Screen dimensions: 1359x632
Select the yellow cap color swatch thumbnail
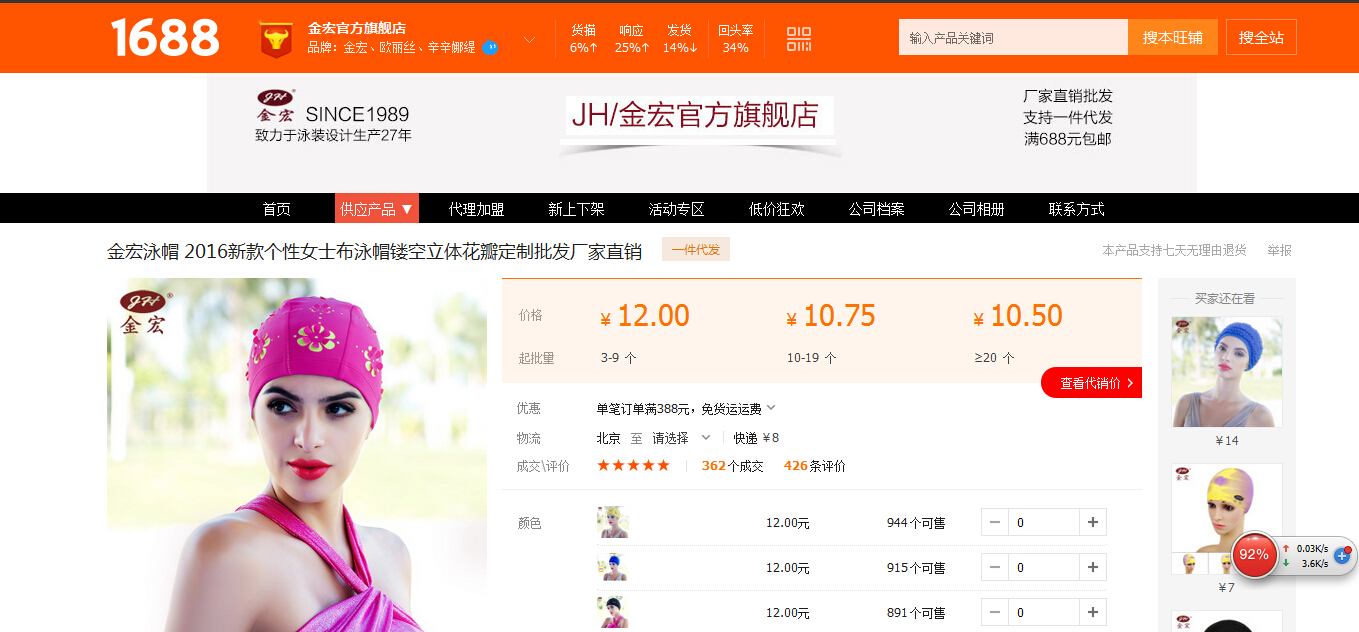click(x=613, y=522)
